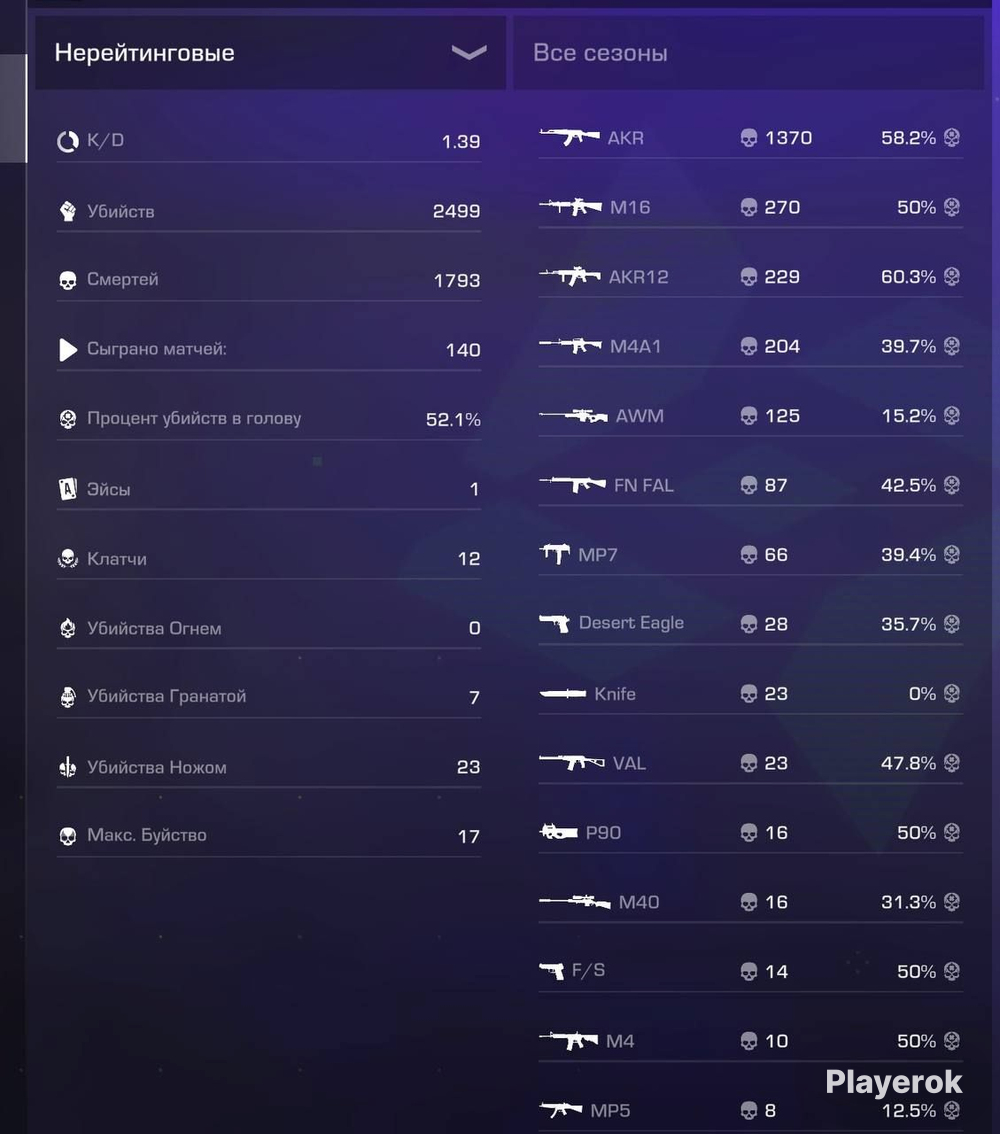The image size is (1000, 1134).
Task: Click the headshot icon next to 58.2%
Action: pos(952,137)
